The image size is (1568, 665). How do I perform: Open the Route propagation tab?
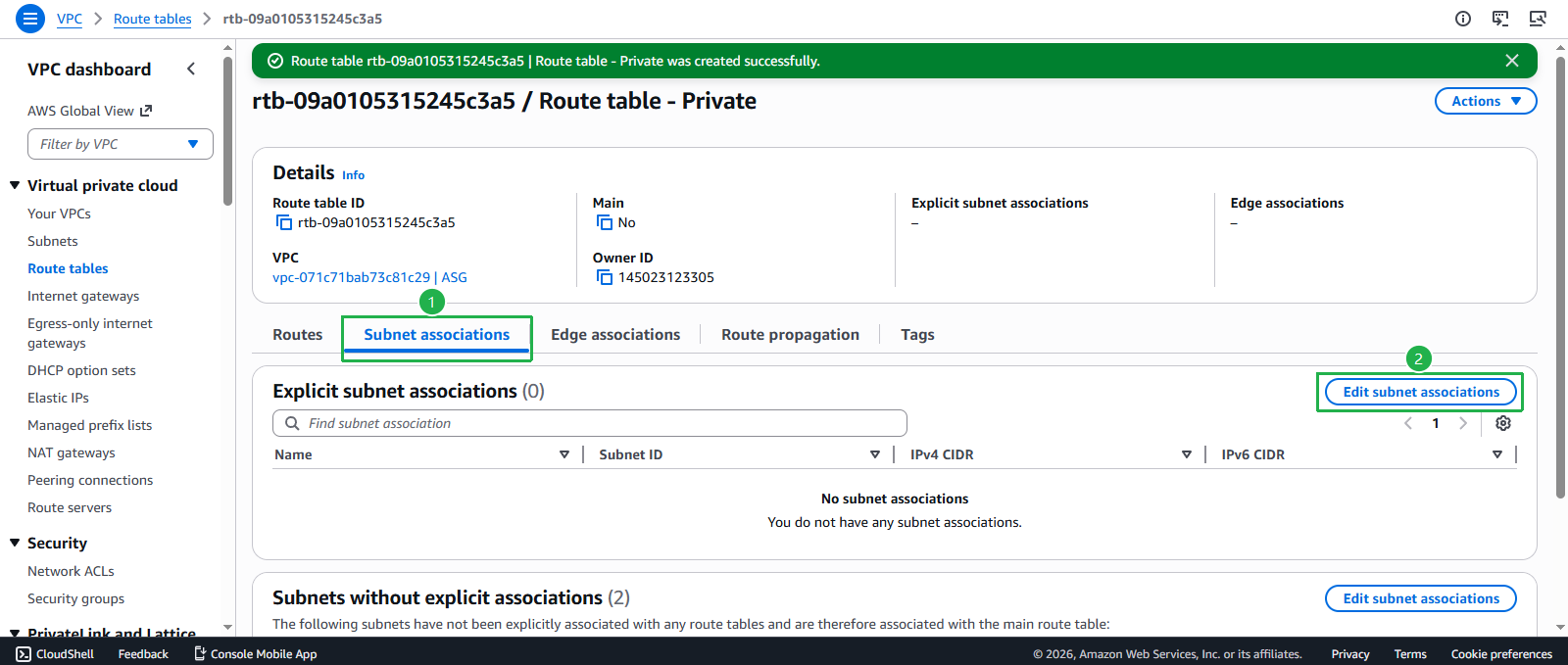(x=790, y=334)
